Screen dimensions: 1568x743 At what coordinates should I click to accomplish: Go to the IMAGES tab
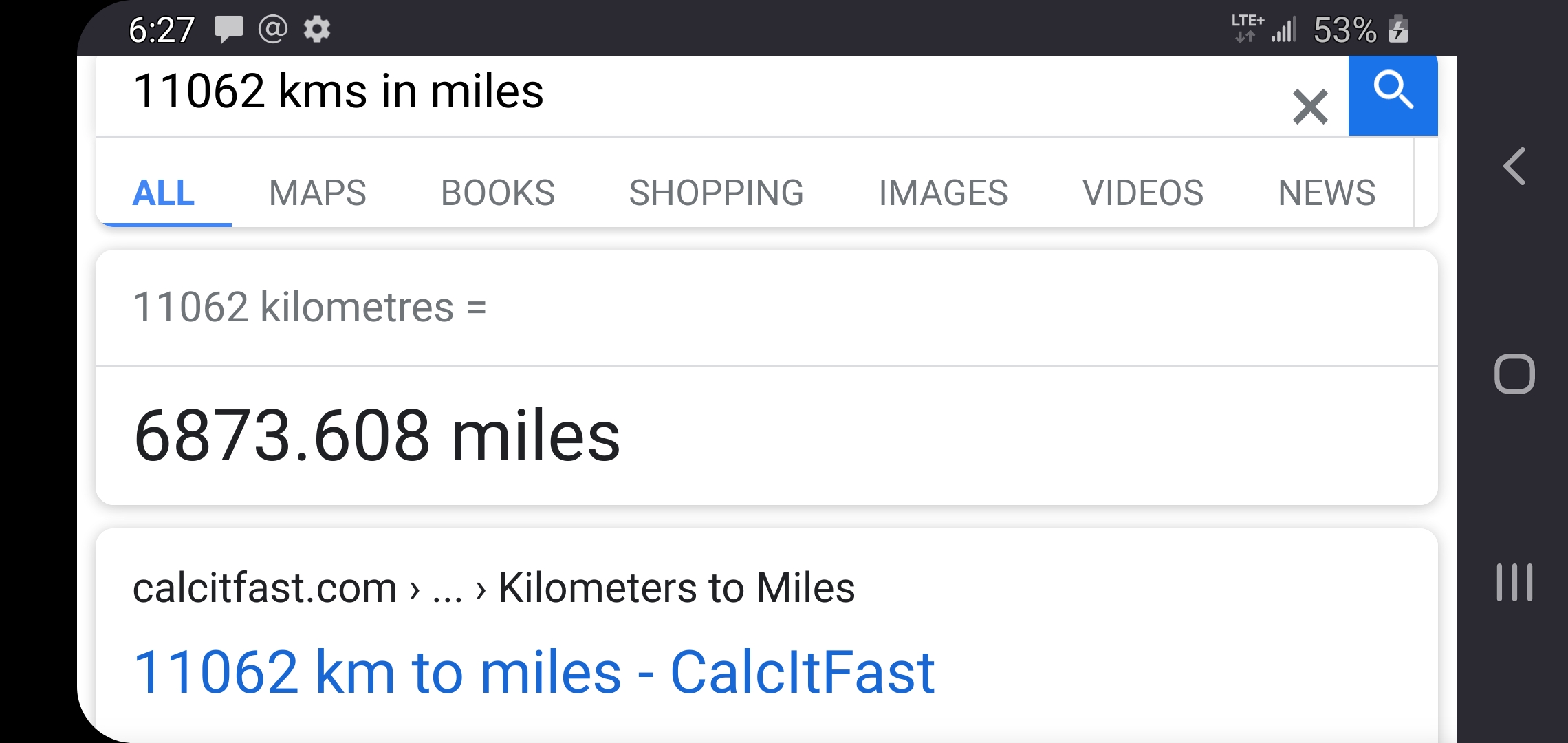click(x=943, y=193)
